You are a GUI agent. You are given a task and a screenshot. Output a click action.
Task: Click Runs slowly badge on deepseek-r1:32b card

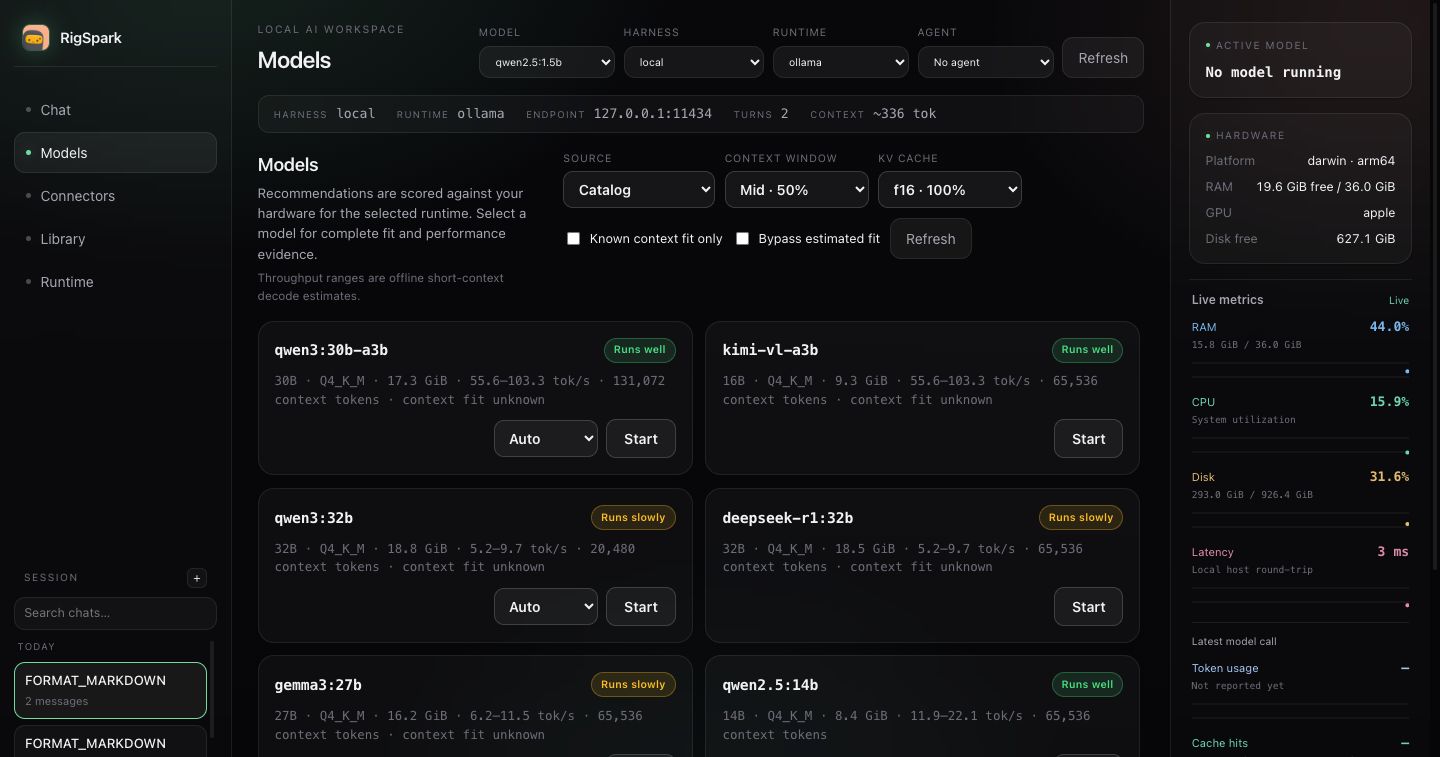(1081, 518)
